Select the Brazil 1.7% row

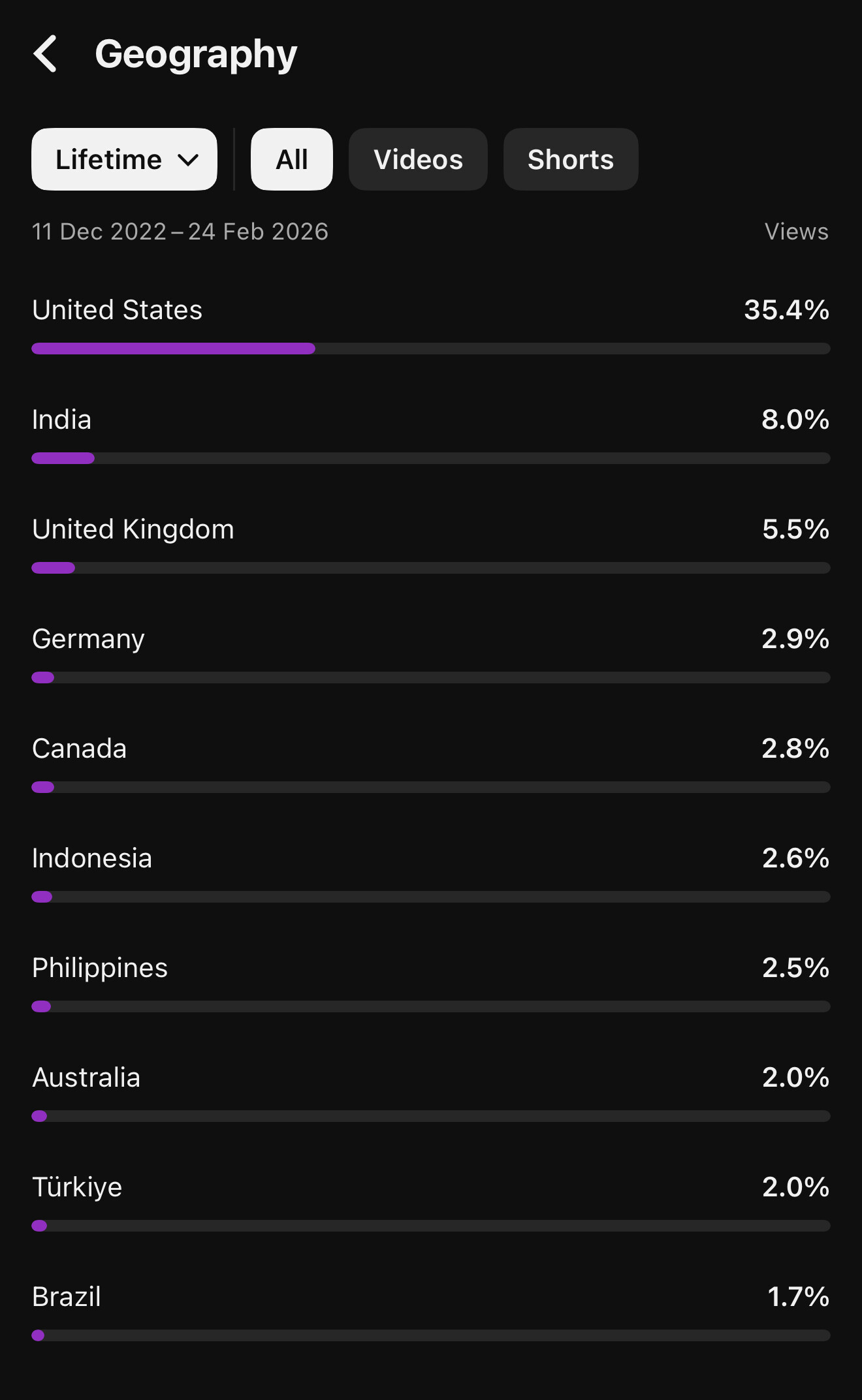tap(431, 1311)
